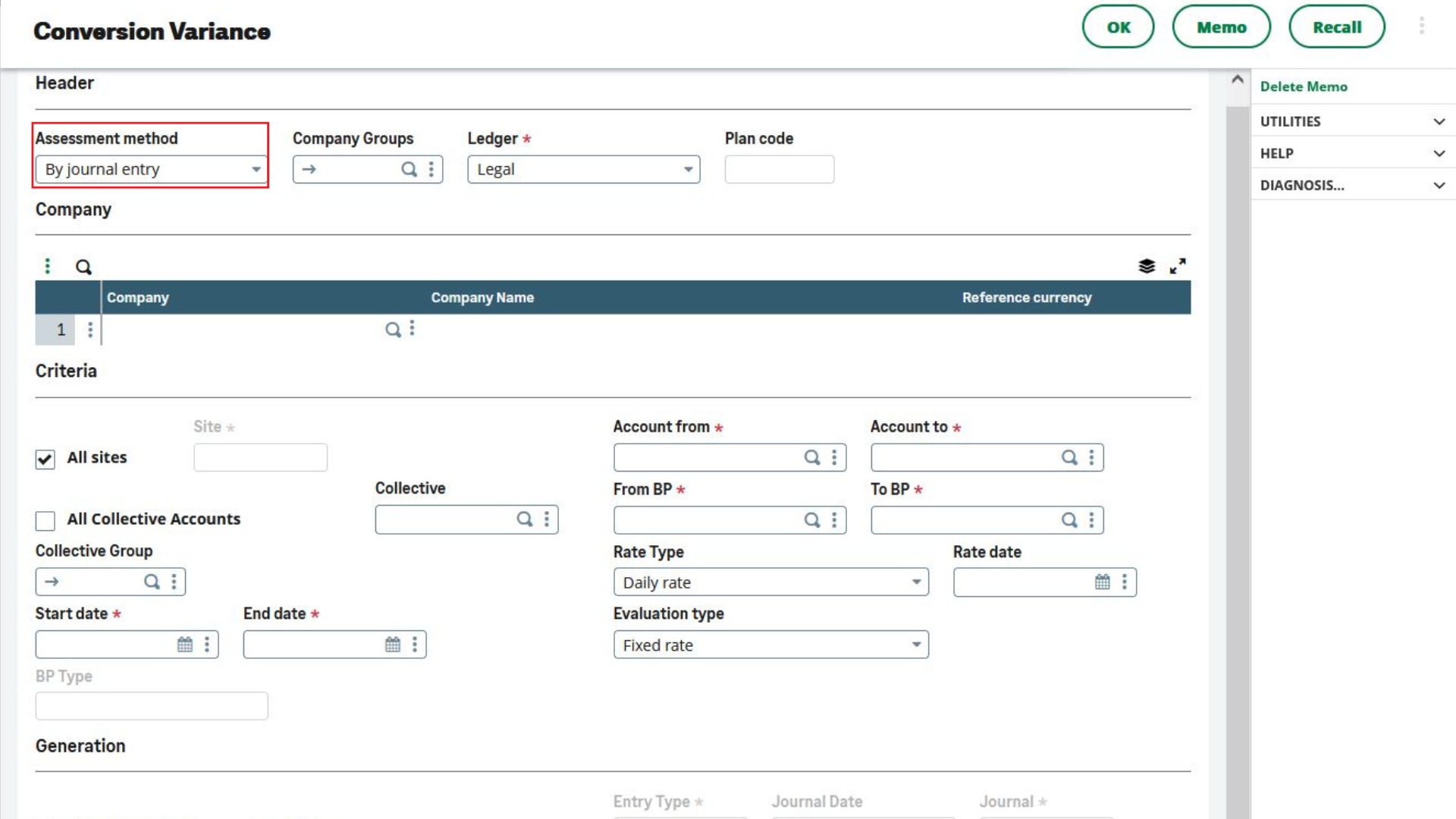Open row 1 Company cell actions

413,328
